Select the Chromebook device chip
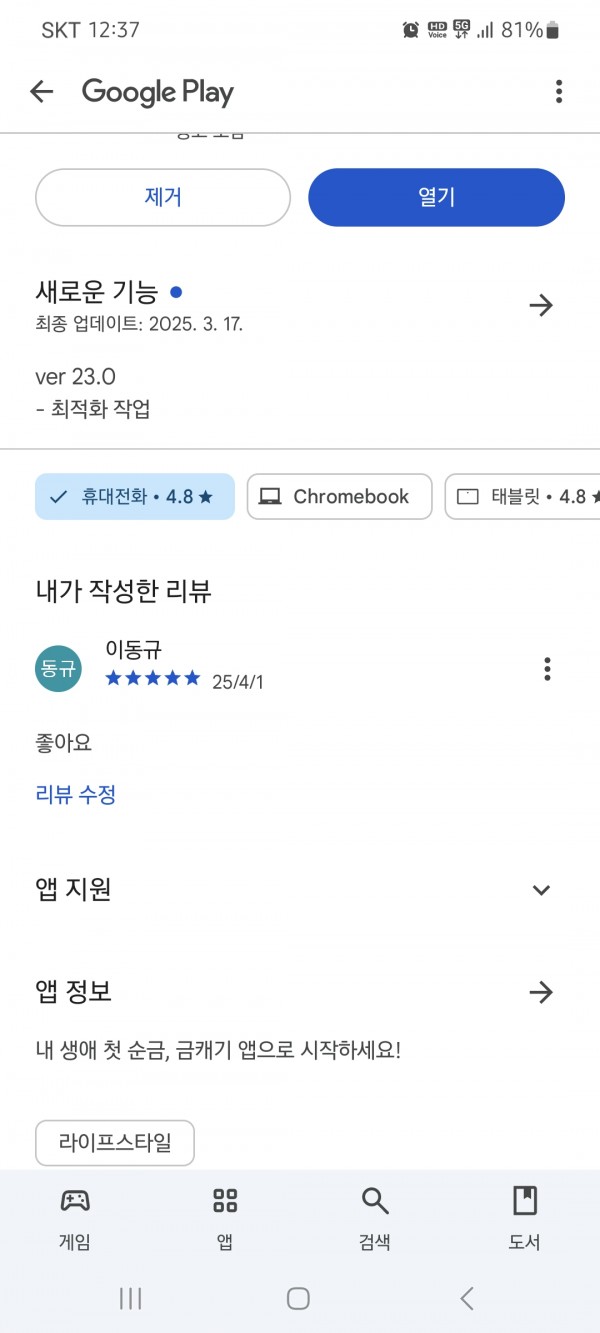The image size is (600, 1333). pyautogui.click(x=340, y=497)
